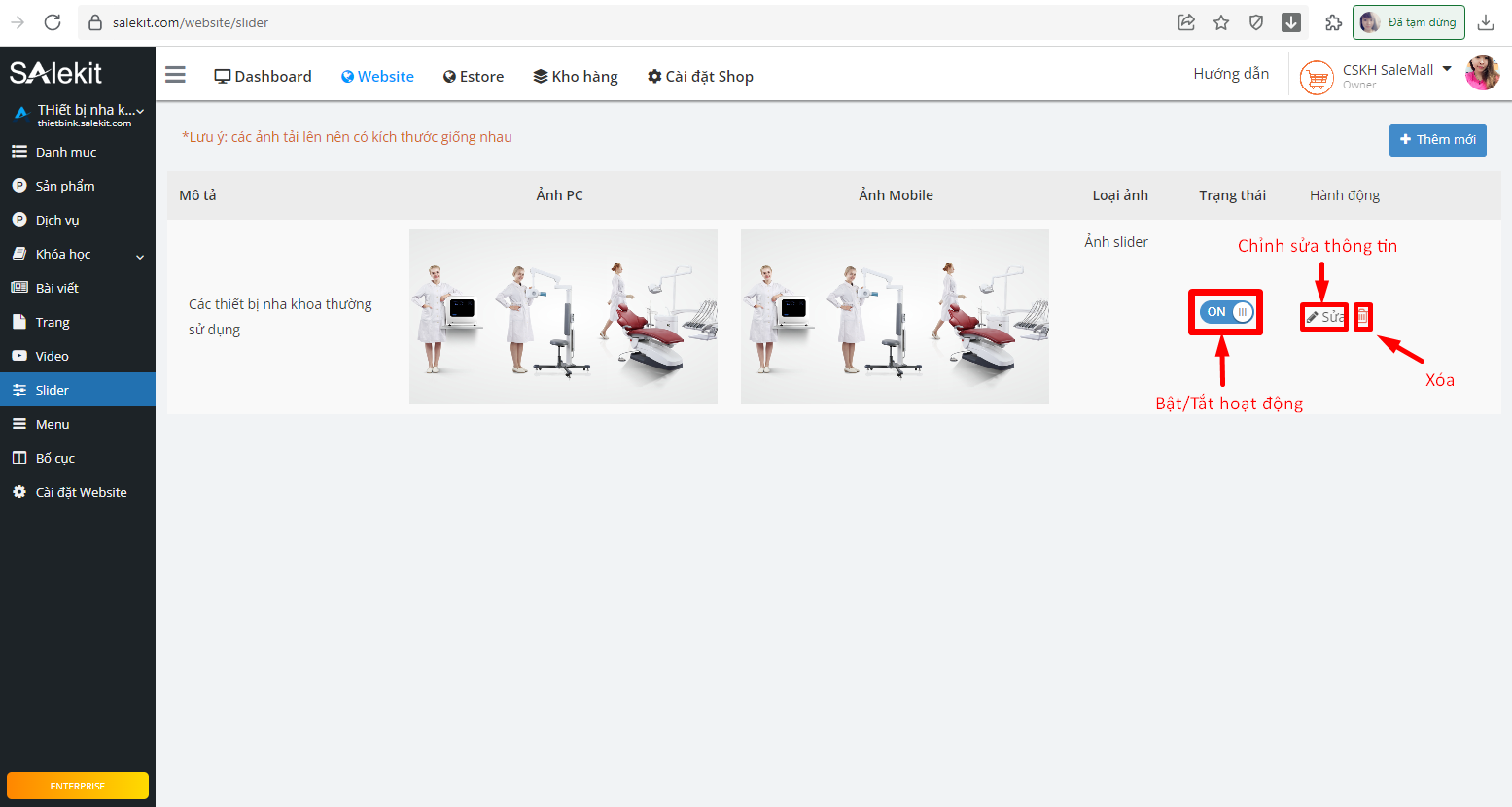Toggle the hamburger sidebar menu icon
This screenshot has width=1512, height=807.
(175, 75)
